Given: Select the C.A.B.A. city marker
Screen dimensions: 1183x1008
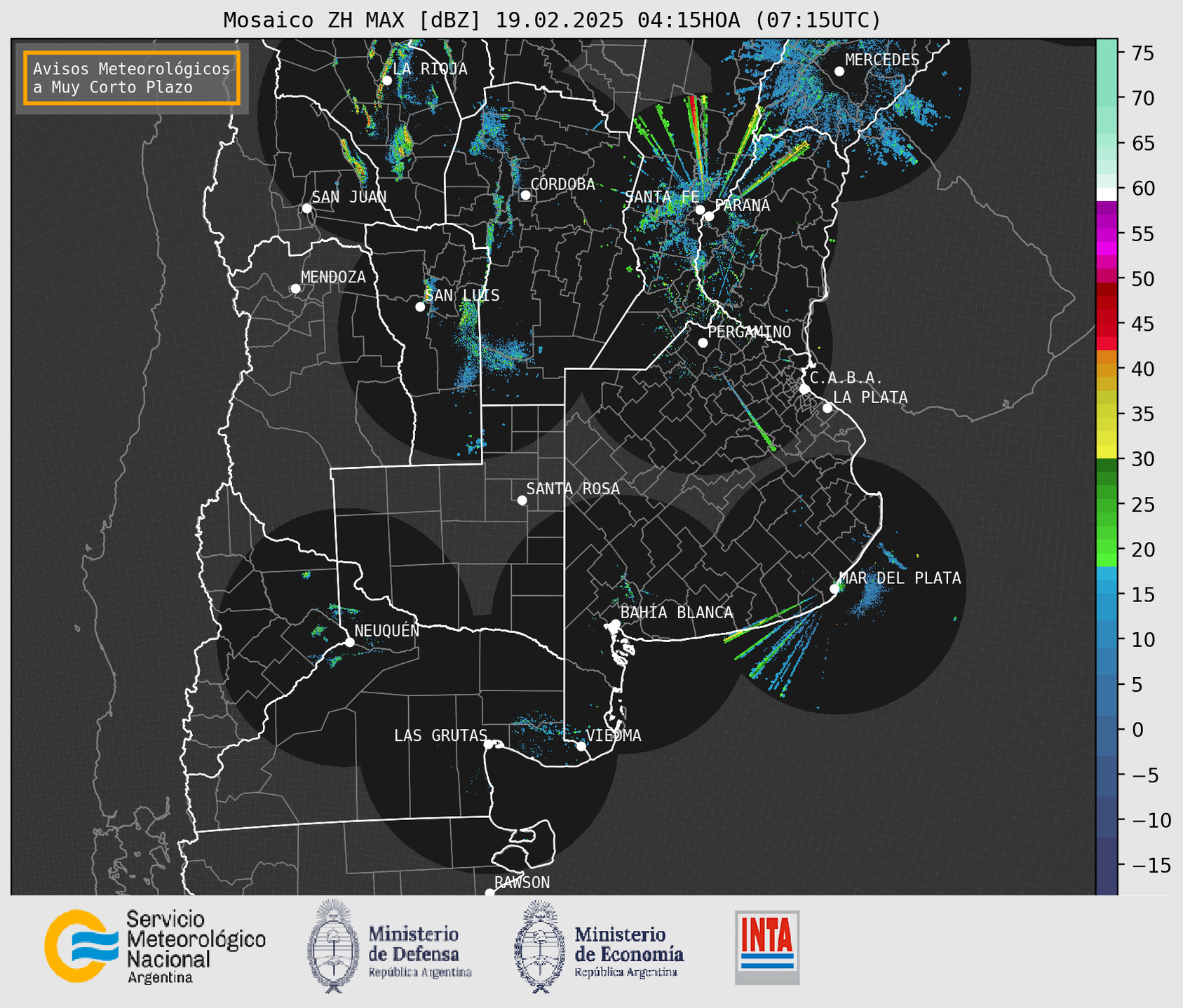Looking at the screenshot, I should (x=804, y=389).
